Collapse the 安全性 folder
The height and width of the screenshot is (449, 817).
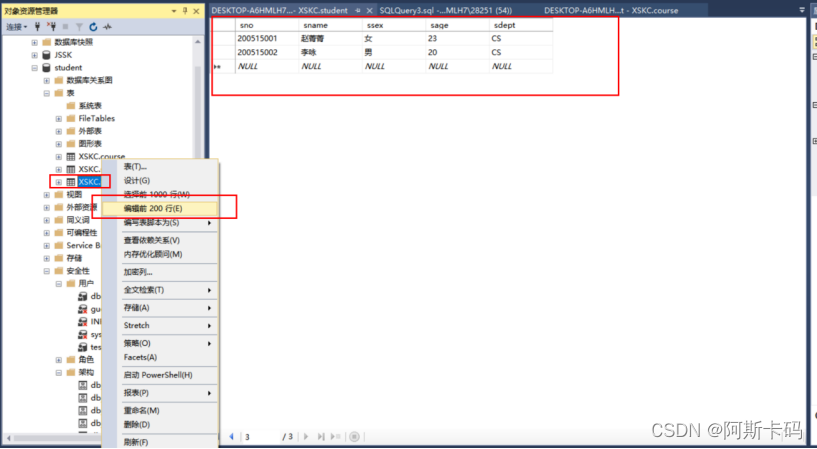point(47,271)
